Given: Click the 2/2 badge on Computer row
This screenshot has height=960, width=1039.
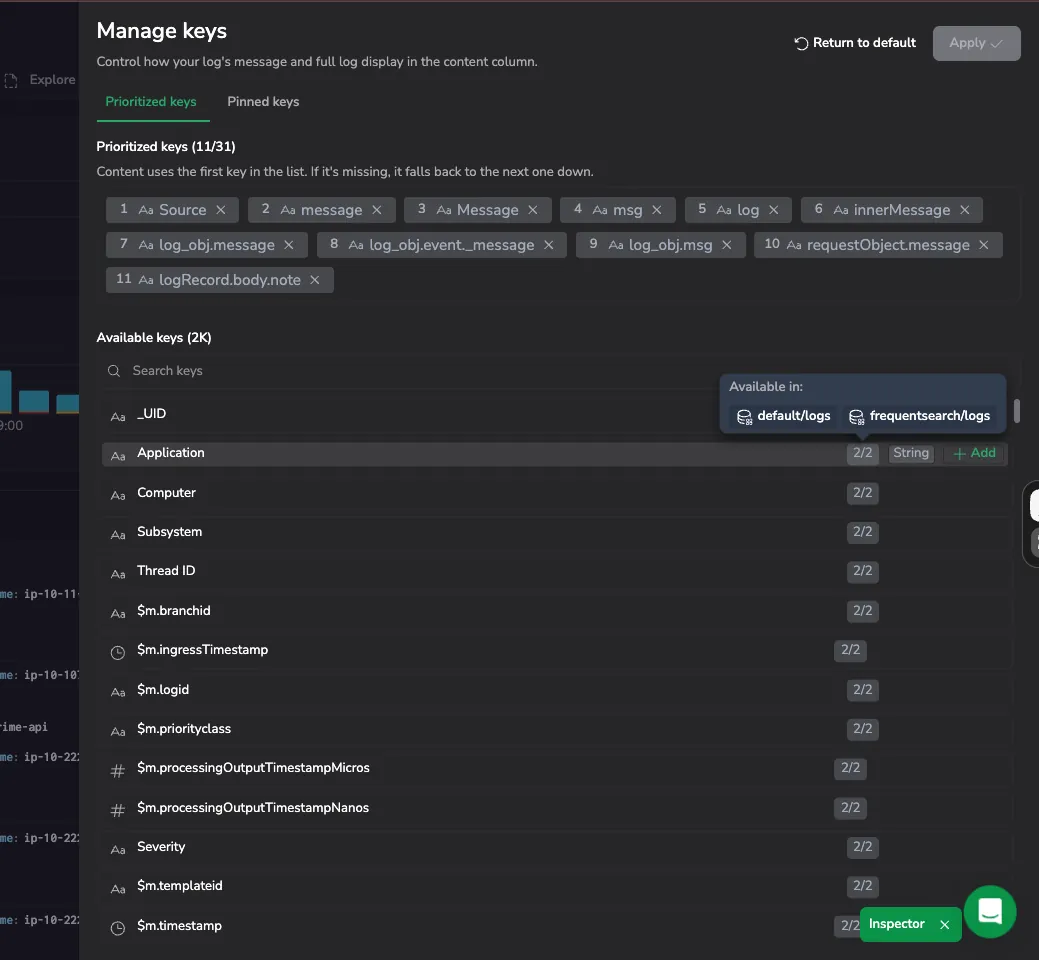Looking at the screenshot, I should point(862,493).
